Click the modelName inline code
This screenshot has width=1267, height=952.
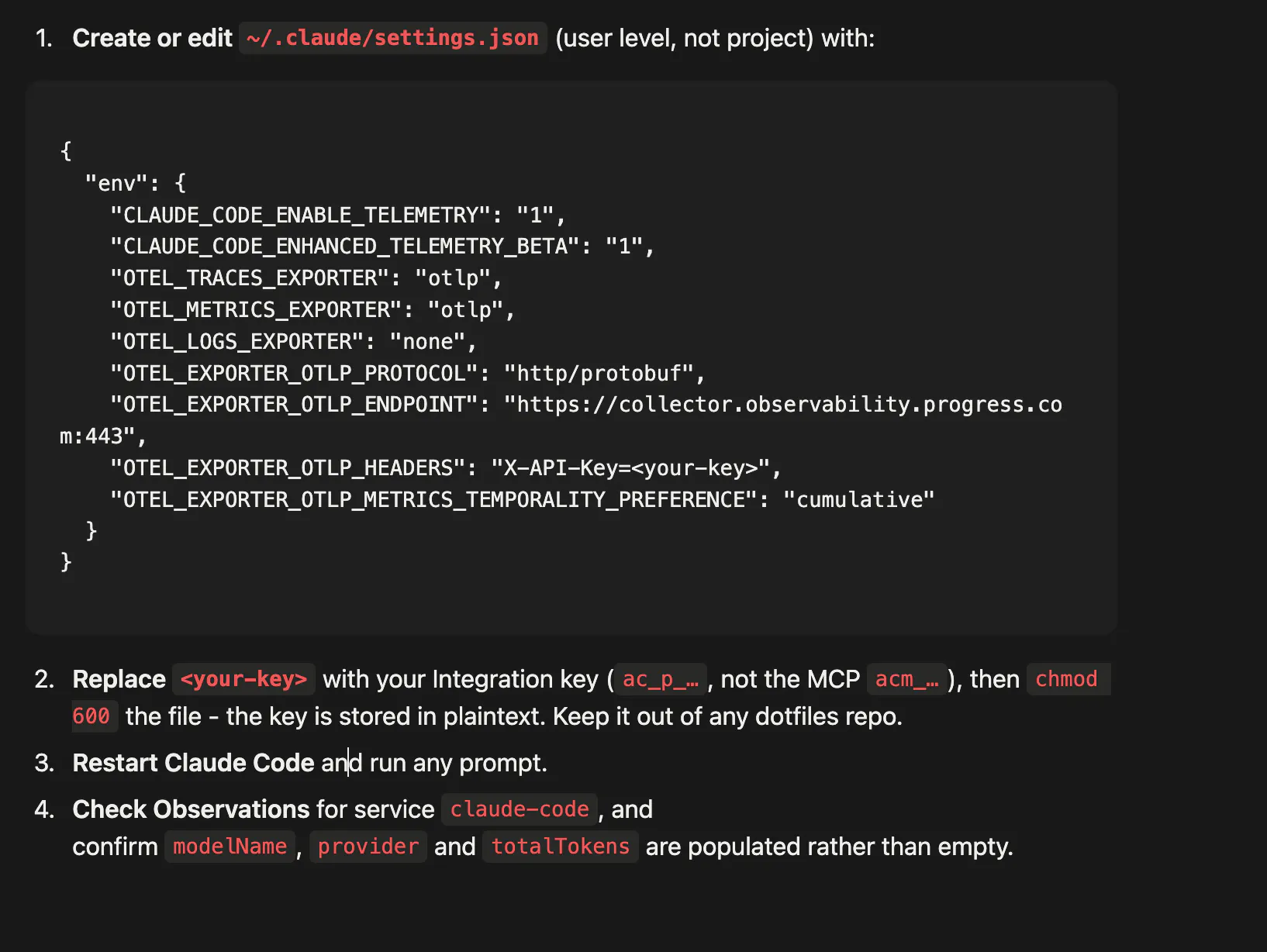point(230,847)
